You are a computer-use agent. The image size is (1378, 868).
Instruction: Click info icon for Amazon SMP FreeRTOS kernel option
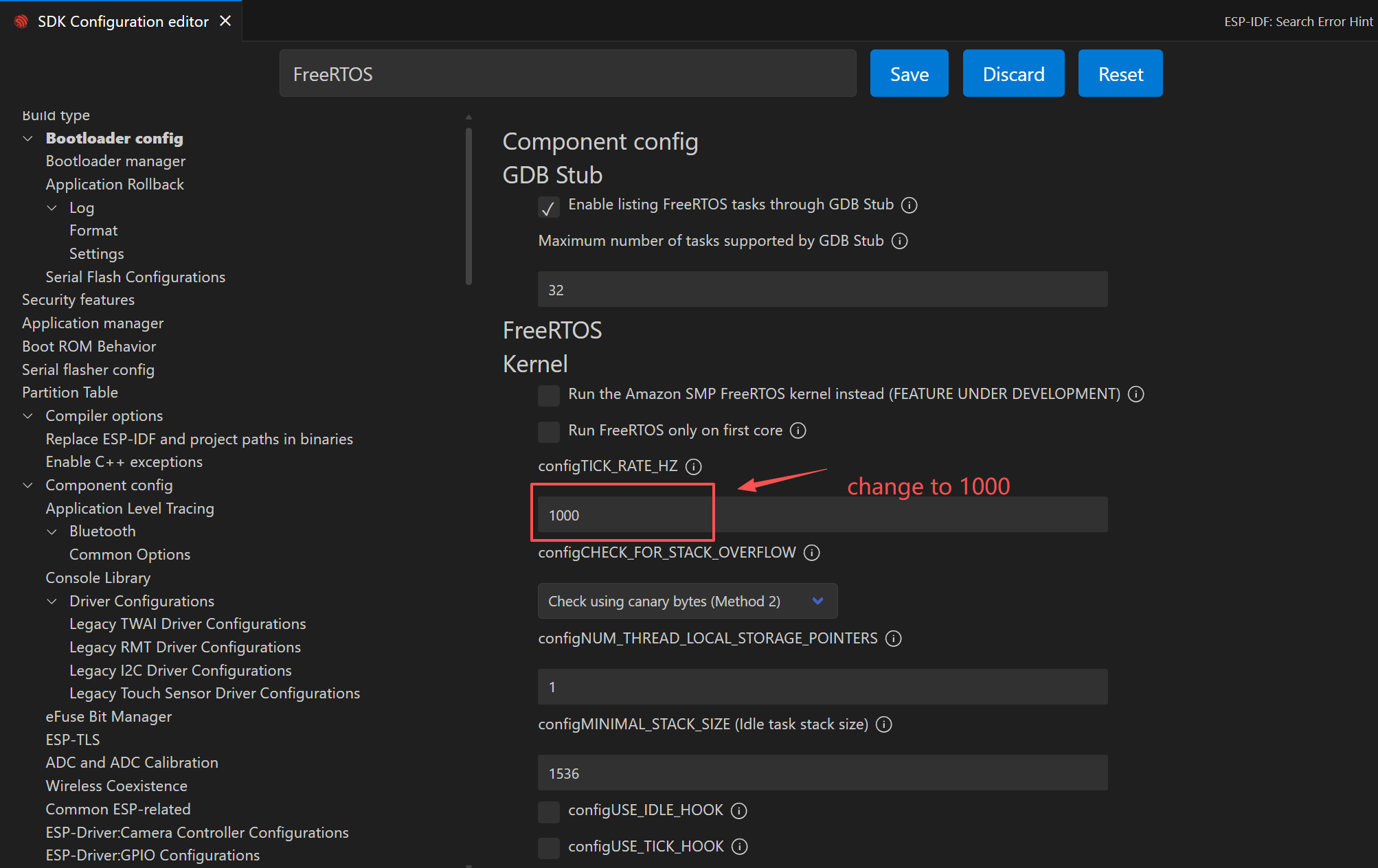(1136, 394)
